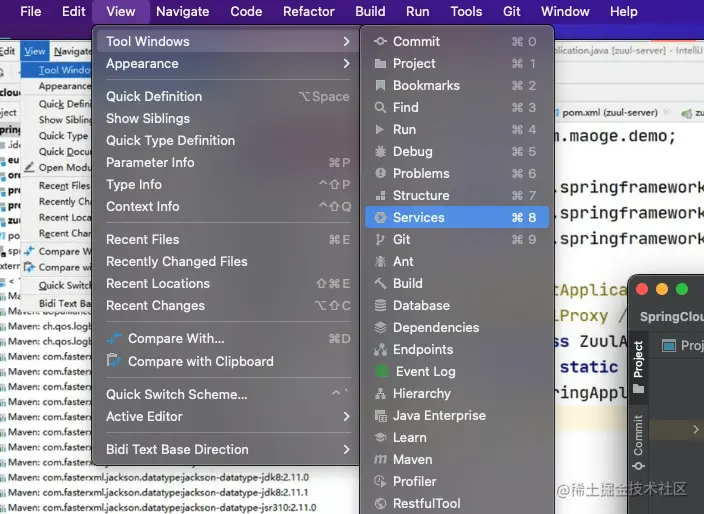This screenshot has height=514, width=704.
Task: Open the Code menu
Action: [246, 11]
